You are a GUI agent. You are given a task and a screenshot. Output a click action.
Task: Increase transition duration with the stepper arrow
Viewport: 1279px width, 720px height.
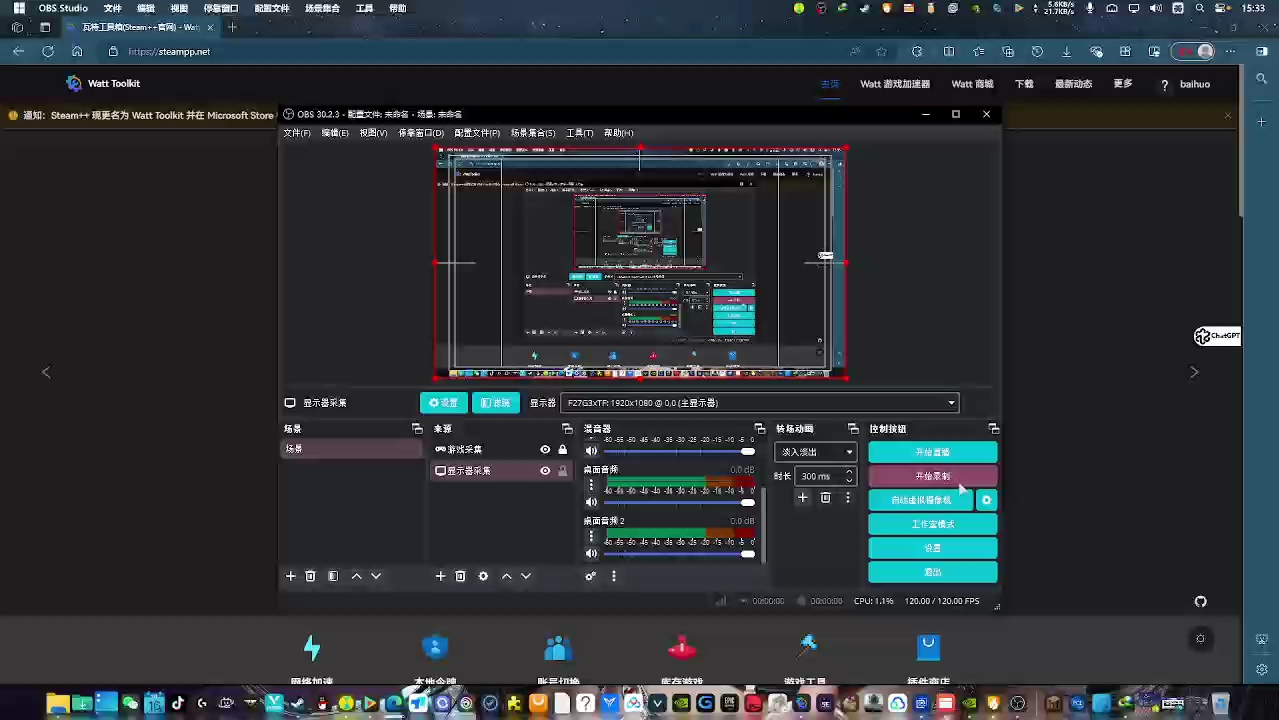[848, 472]
